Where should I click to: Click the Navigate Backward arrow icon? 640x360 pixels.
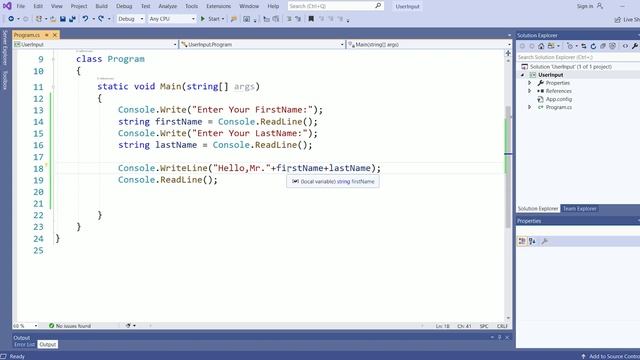pos(11,19)
